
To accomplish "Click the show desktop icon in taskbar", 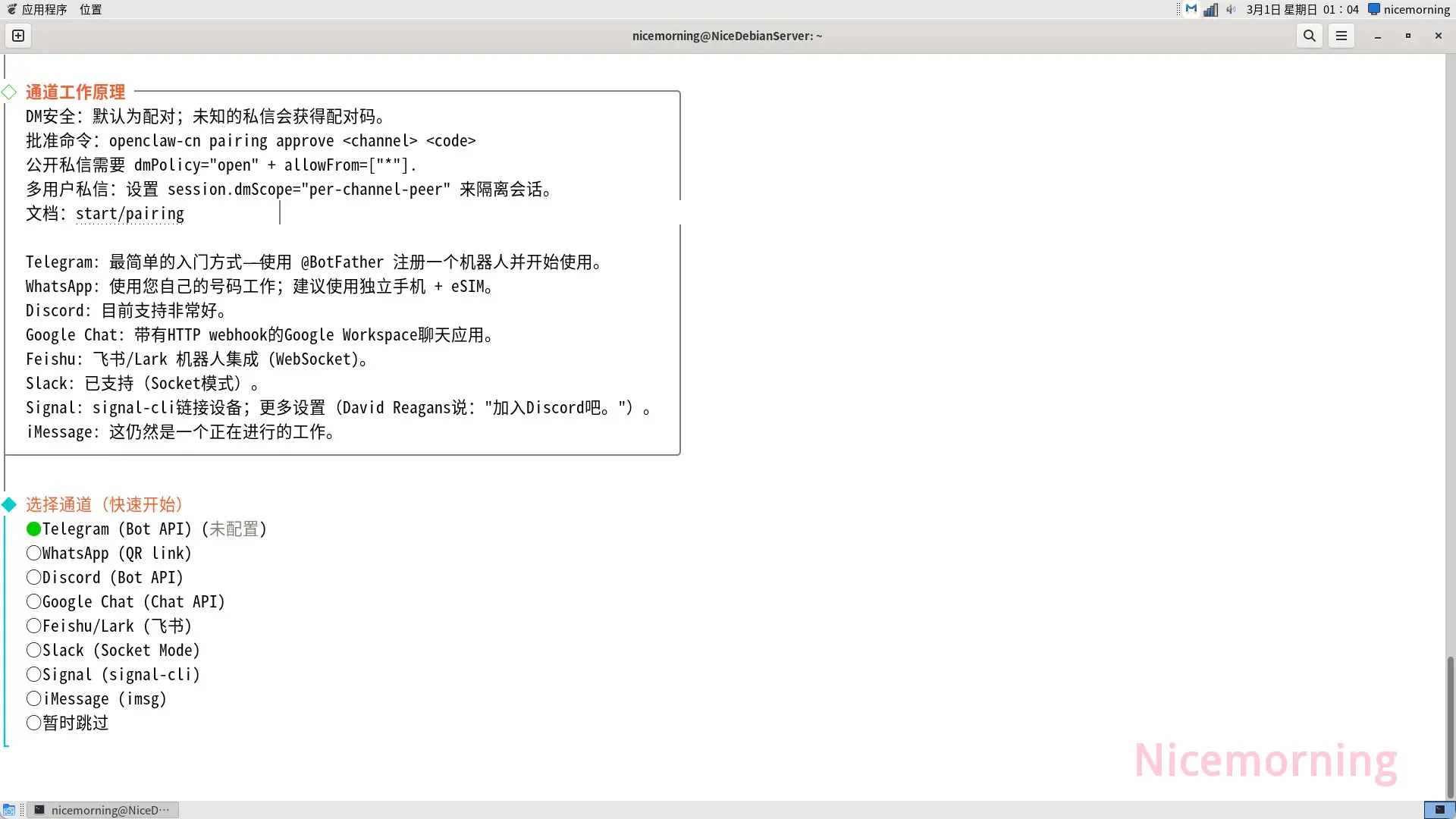I will pos(9,810).
